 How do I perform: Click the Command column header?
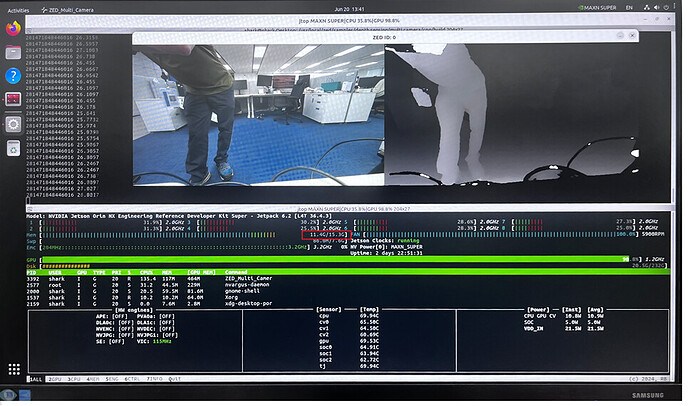pos(236,272)
